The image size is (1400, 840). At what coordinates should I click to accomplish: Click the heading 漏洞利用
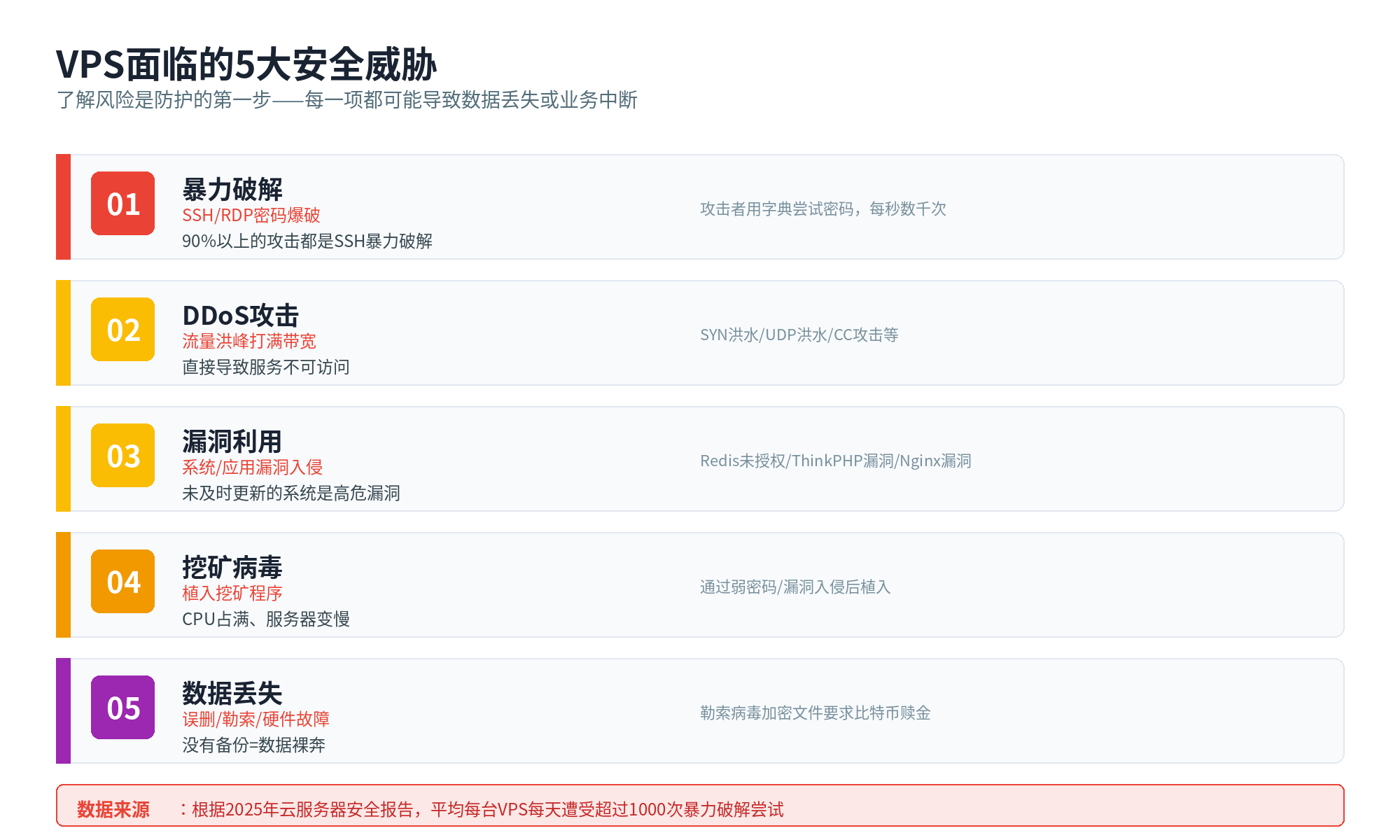232,442
